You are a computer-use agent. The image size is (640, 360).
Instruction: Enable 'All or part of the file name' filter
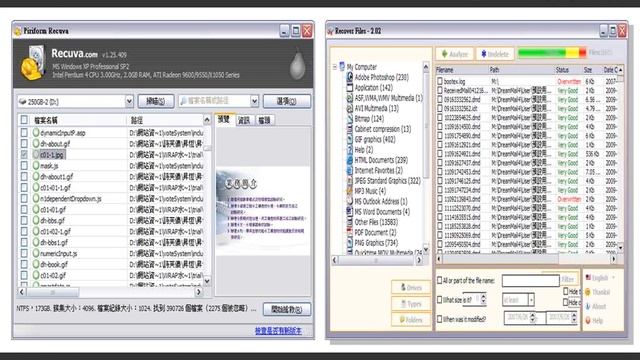[440, 280]
